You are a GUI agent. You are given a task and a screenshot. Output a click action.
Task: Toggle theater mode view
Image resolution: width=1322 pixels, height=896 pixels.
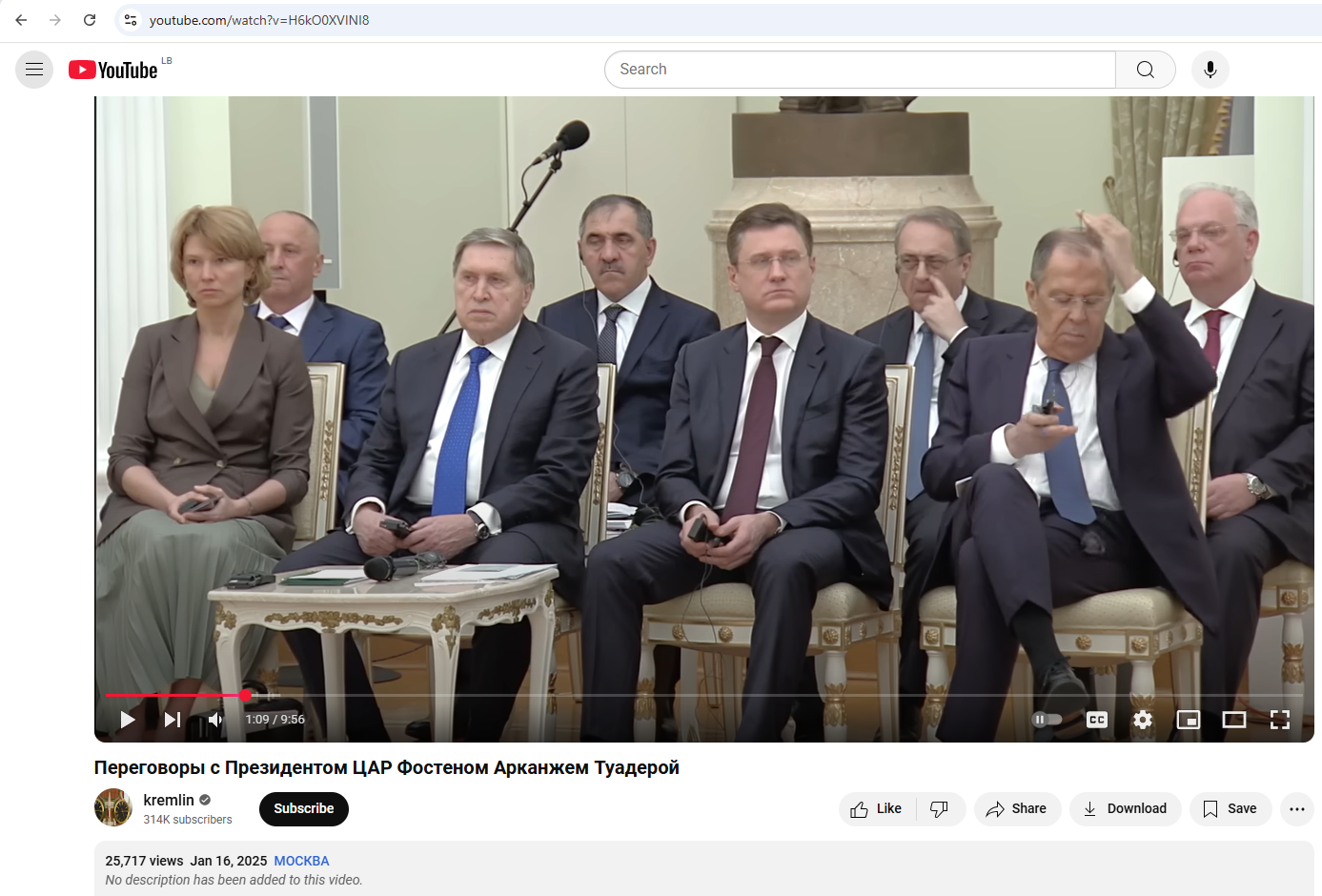pos(1234,720)
